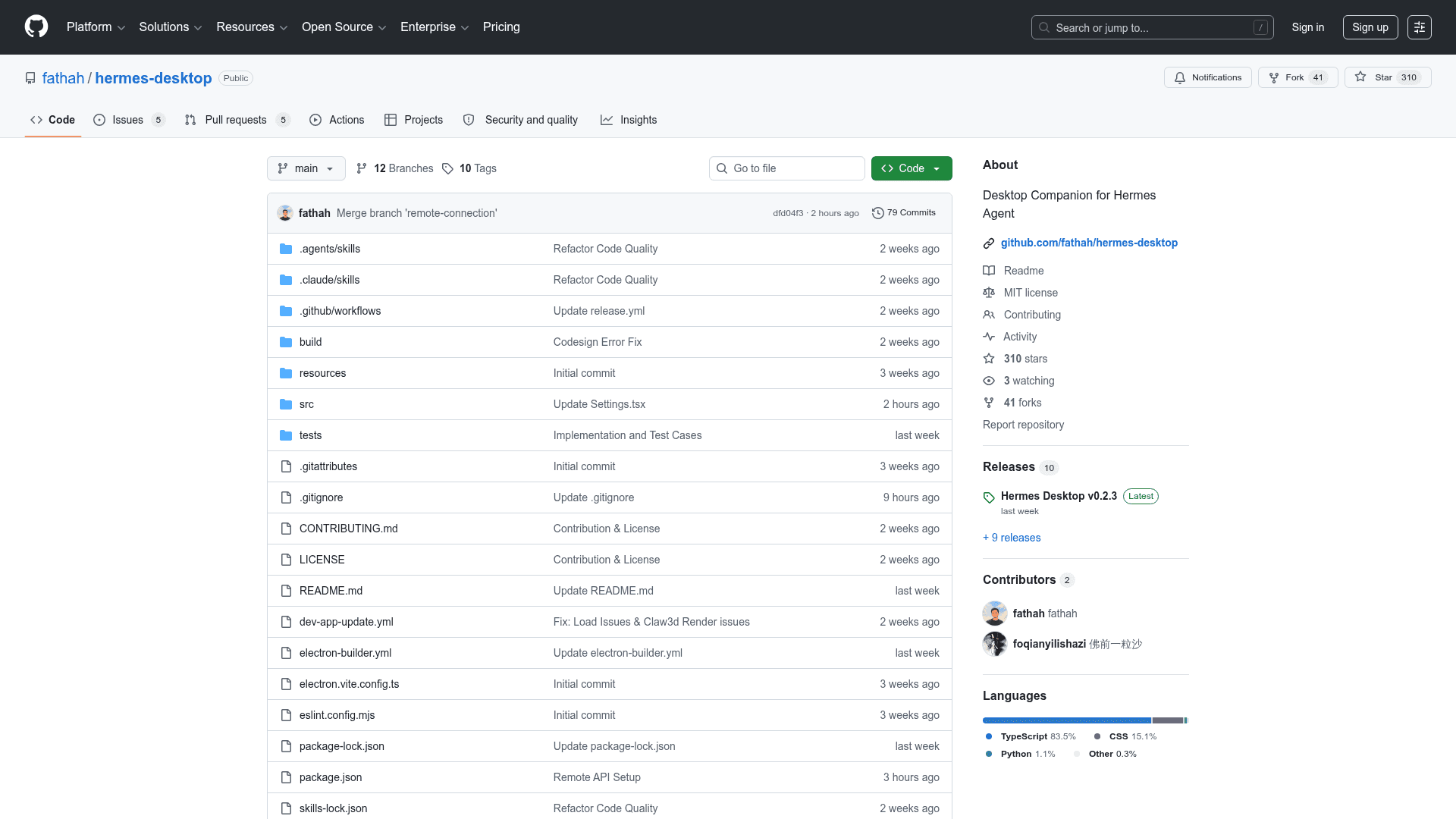Open the + 9 releases link
The height and width of the screenshot is (819, 1456).
point(1012,538)
